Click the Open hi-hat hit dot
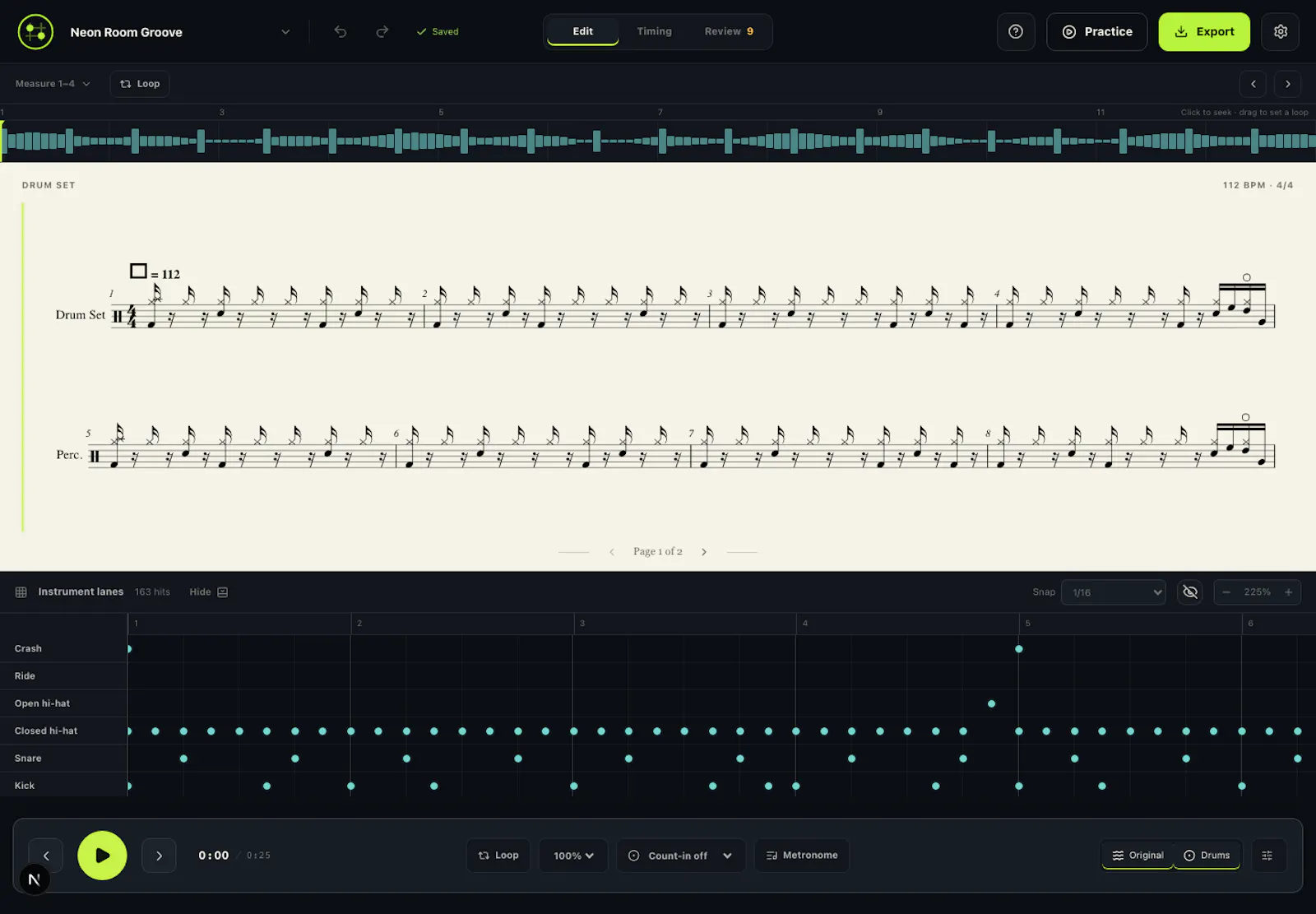Viewport: 1316px width, 914px height. [991, 704]
